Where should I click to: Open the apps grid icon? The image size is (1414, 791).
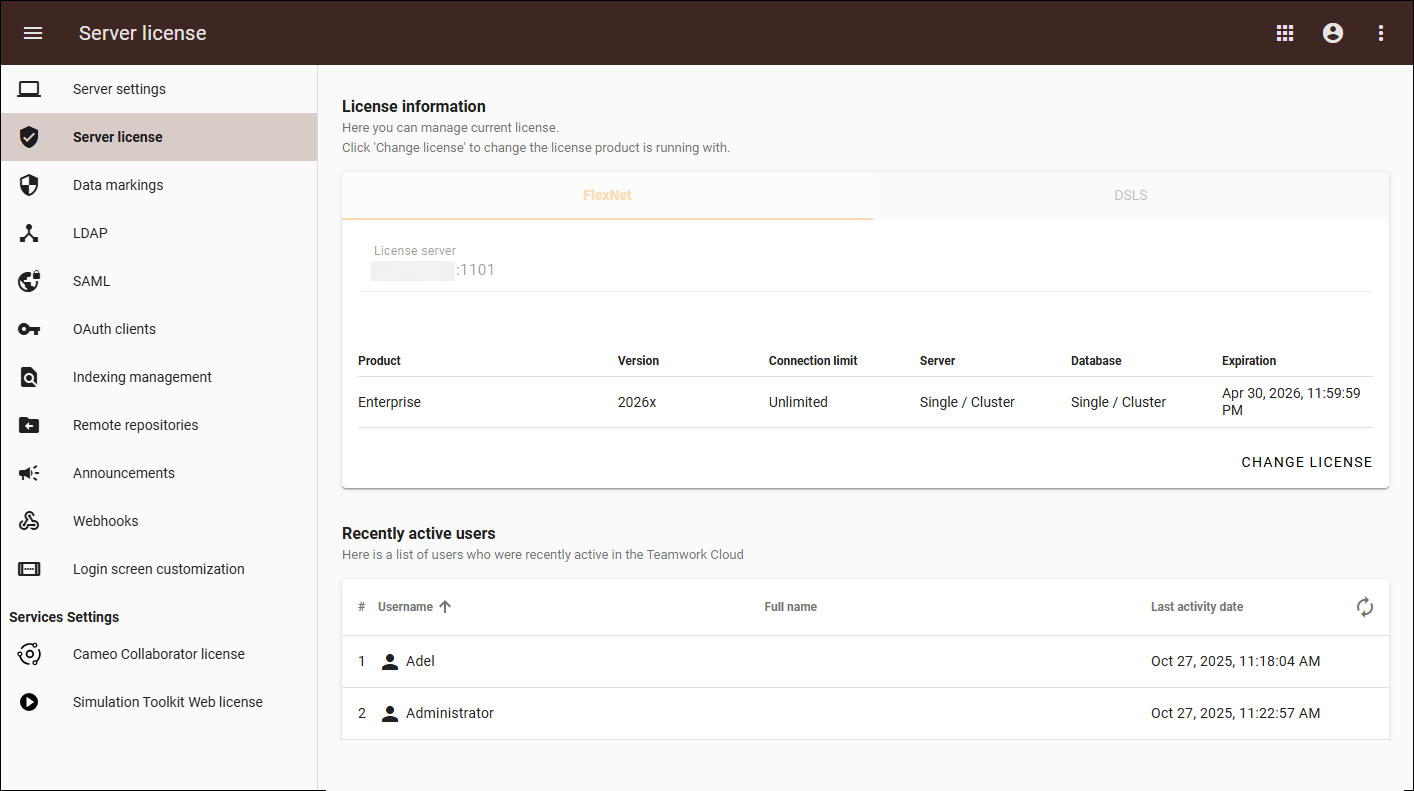[x=1285, y=33]
